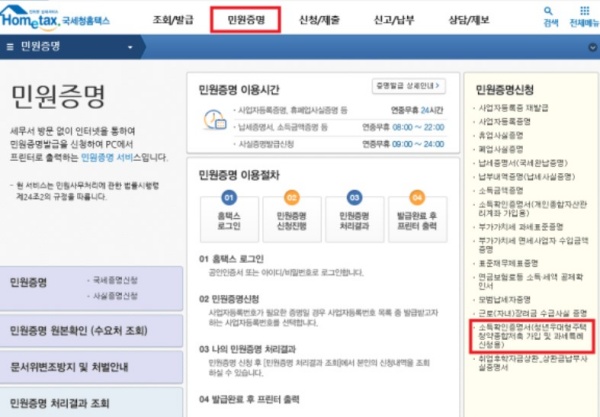This screenshot has width=600, height=417.
Task: Follow the blue 민원증명 서비스 link
Action: [107, 157]
